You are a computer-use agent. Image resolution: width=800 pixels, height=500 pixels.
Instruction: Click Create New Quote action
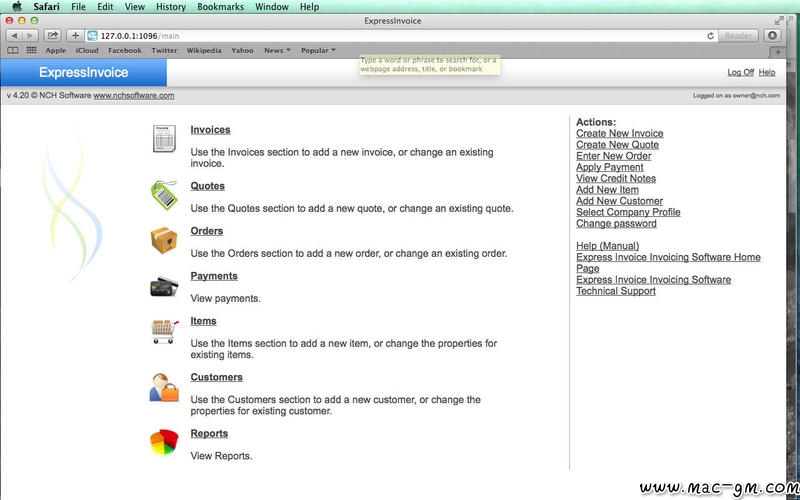tap(617, 144)
